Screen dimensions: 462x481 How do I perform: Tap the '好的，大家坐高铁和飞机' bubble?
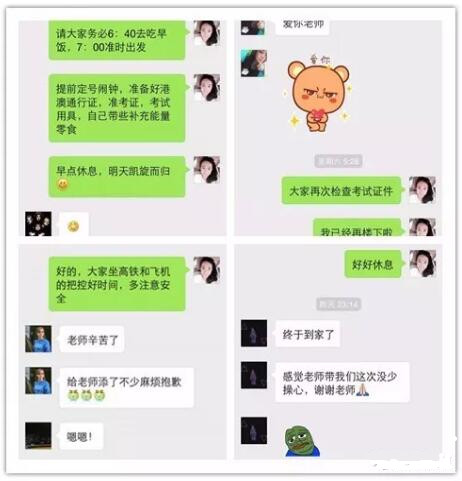click(x=117, y=284)
